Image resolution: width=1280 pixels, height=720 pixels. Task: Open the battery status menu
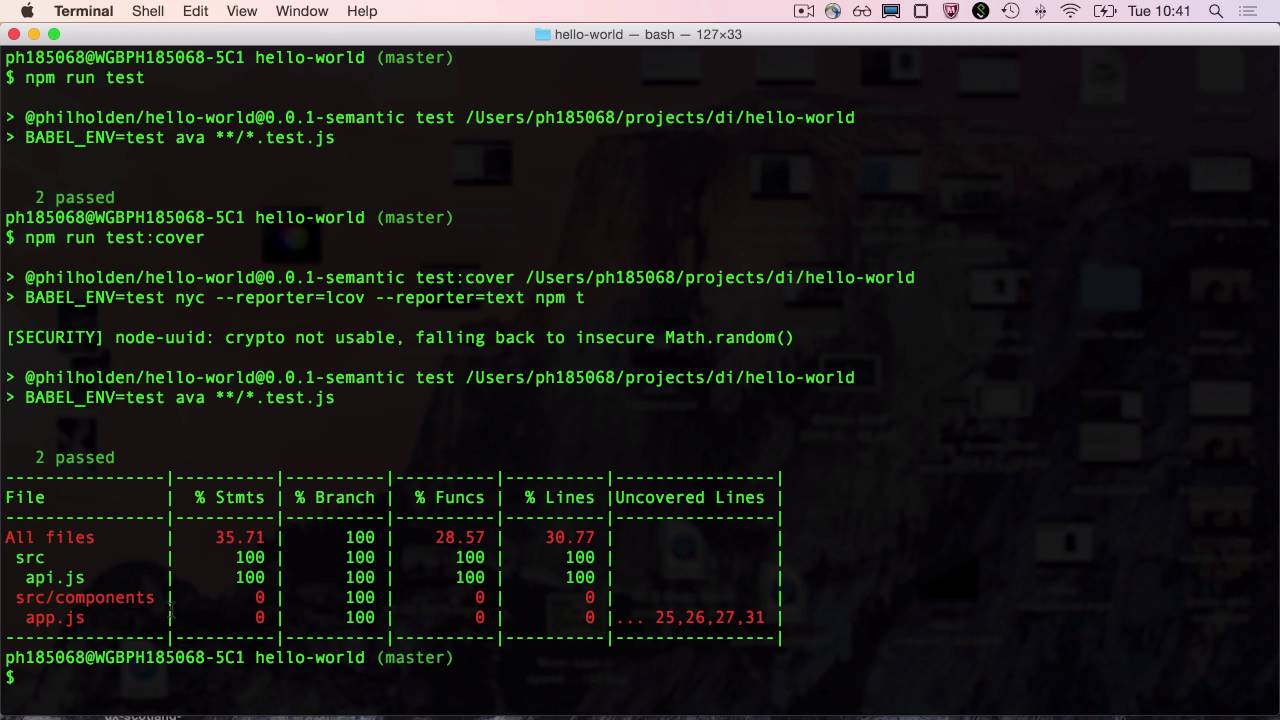point(1104,11)
